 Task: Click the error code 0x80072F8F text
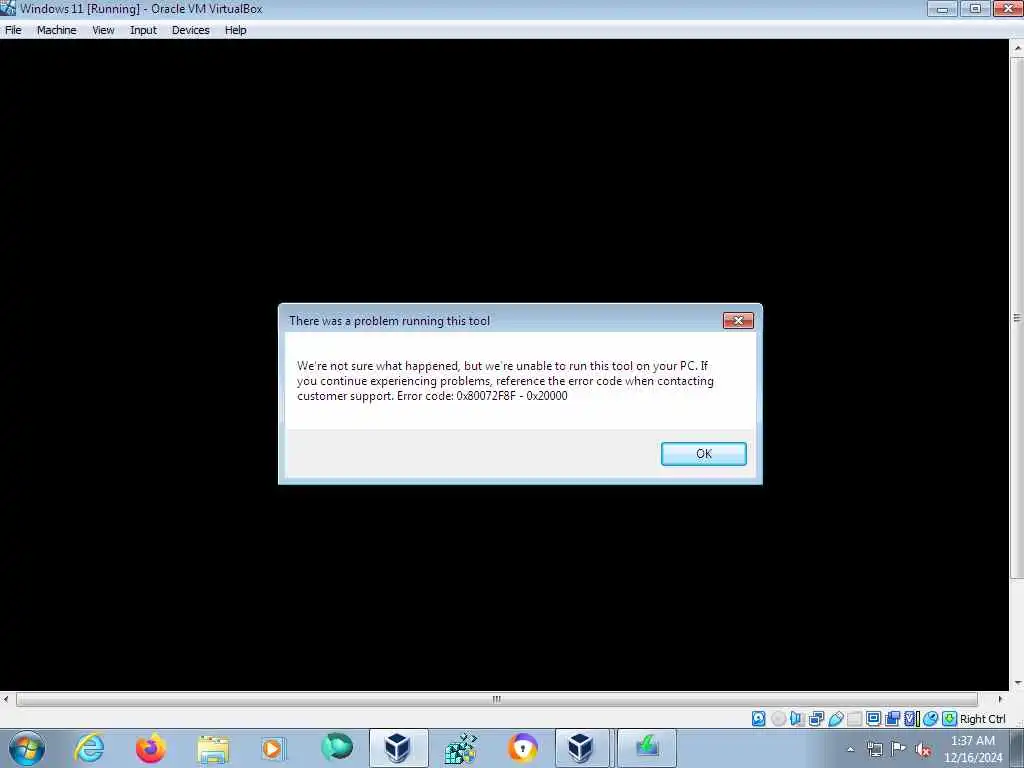pos(486,396)
